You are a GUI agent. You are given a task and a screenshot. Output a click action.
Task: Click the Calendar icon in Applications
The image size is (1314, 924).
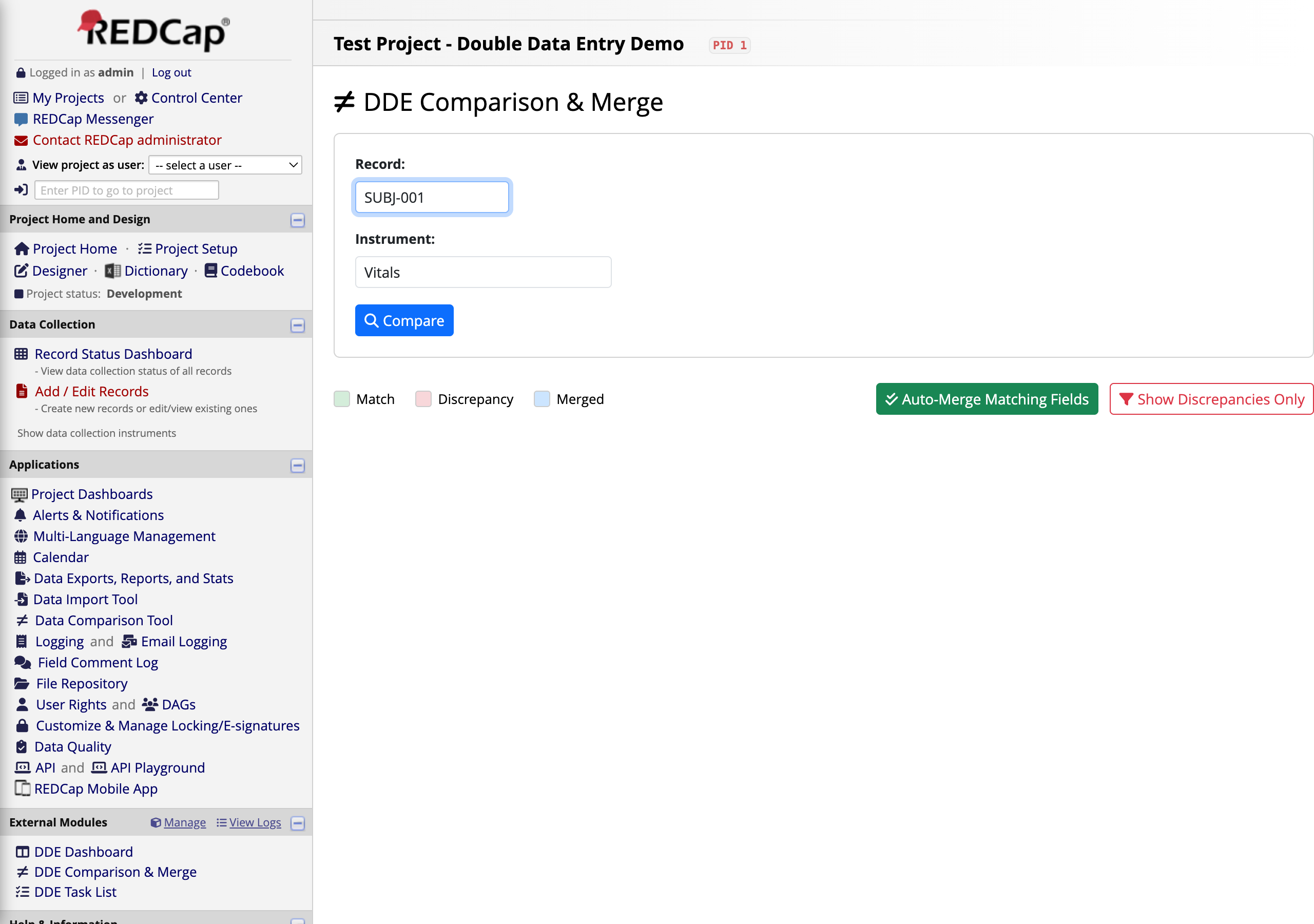click(x=20, y=557)
